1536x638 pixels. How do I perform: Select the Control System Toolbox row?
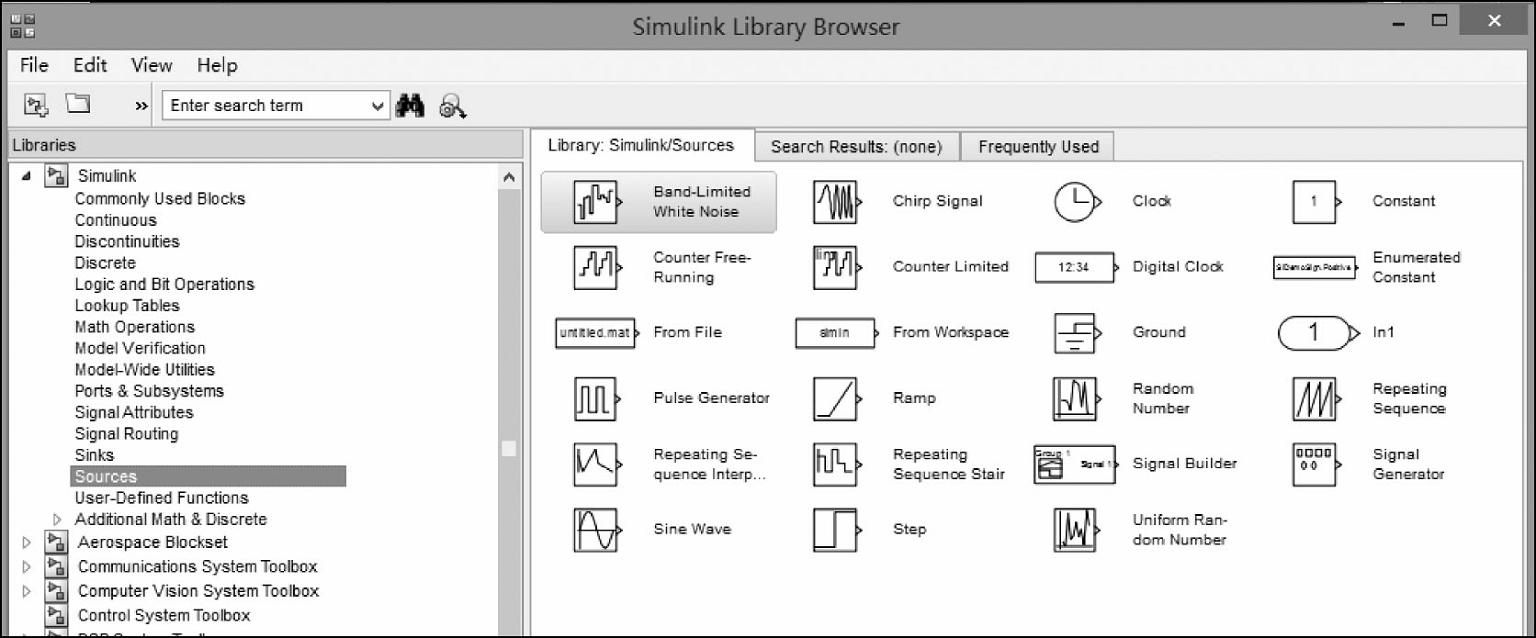(164, 615)
